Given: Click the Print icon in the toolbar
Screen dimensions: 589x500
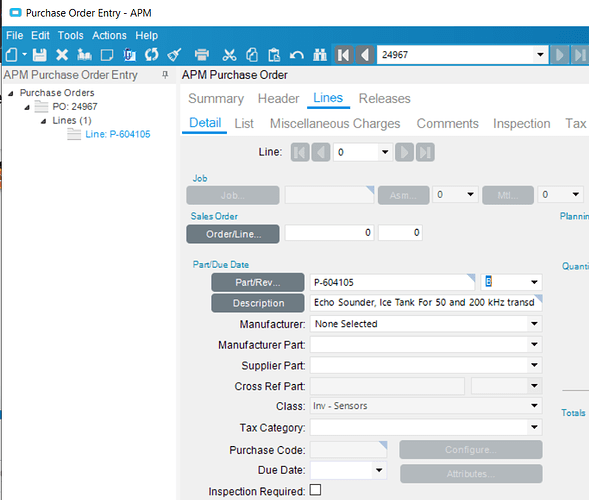Looking at the screenshot, I should [202, 55].
